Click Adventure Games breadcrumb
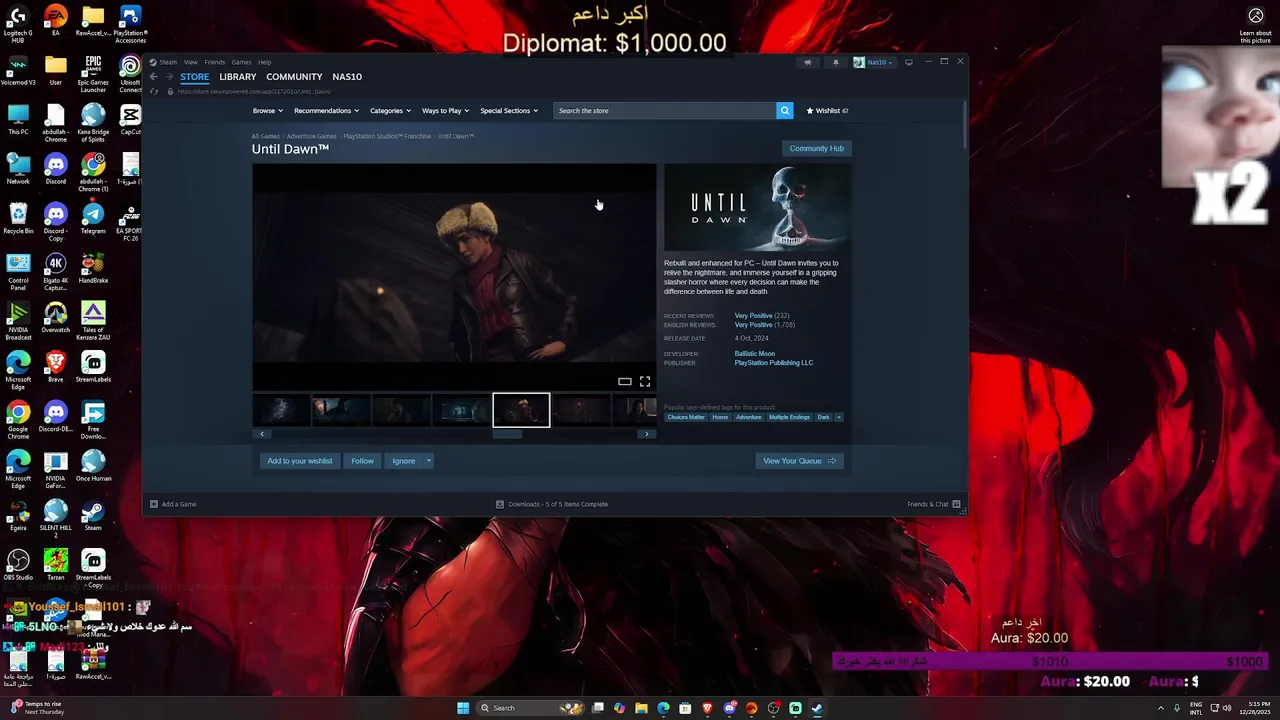The width and height of the screenshot is (1280, 720). click(312, 136)
